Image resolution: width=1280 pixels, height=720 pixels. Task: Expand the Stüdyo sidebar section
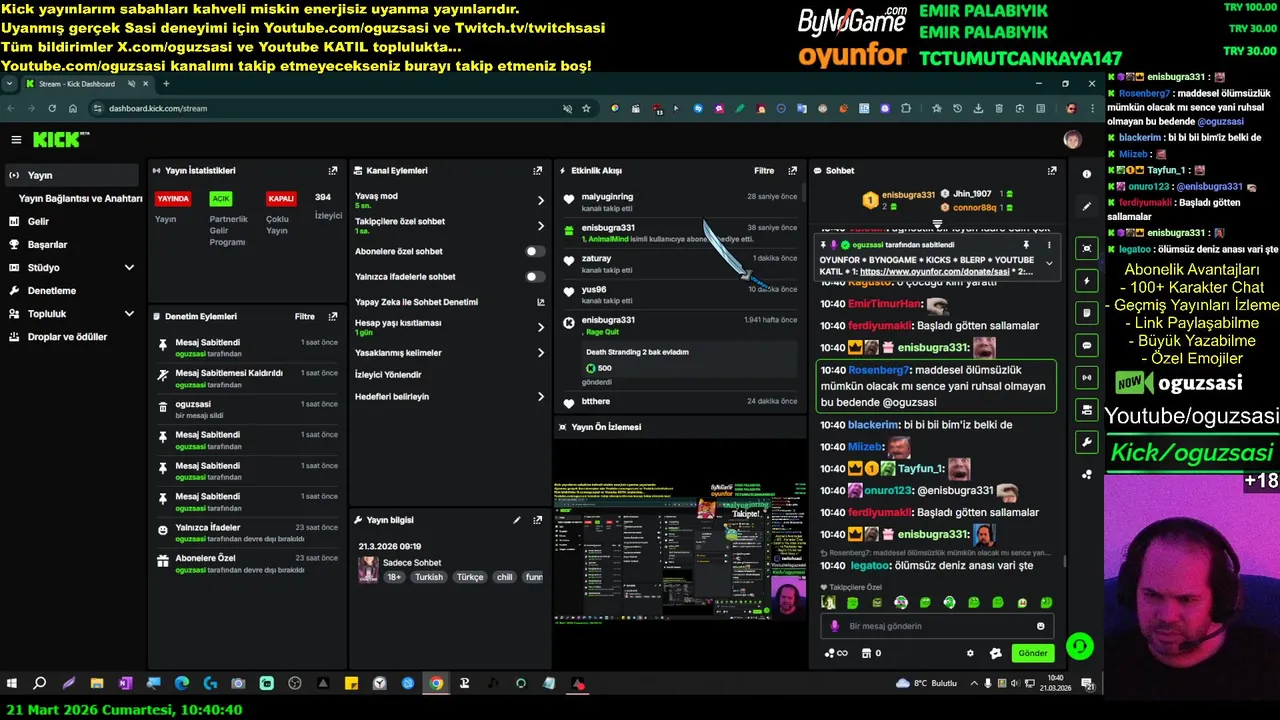pos(129,268)
